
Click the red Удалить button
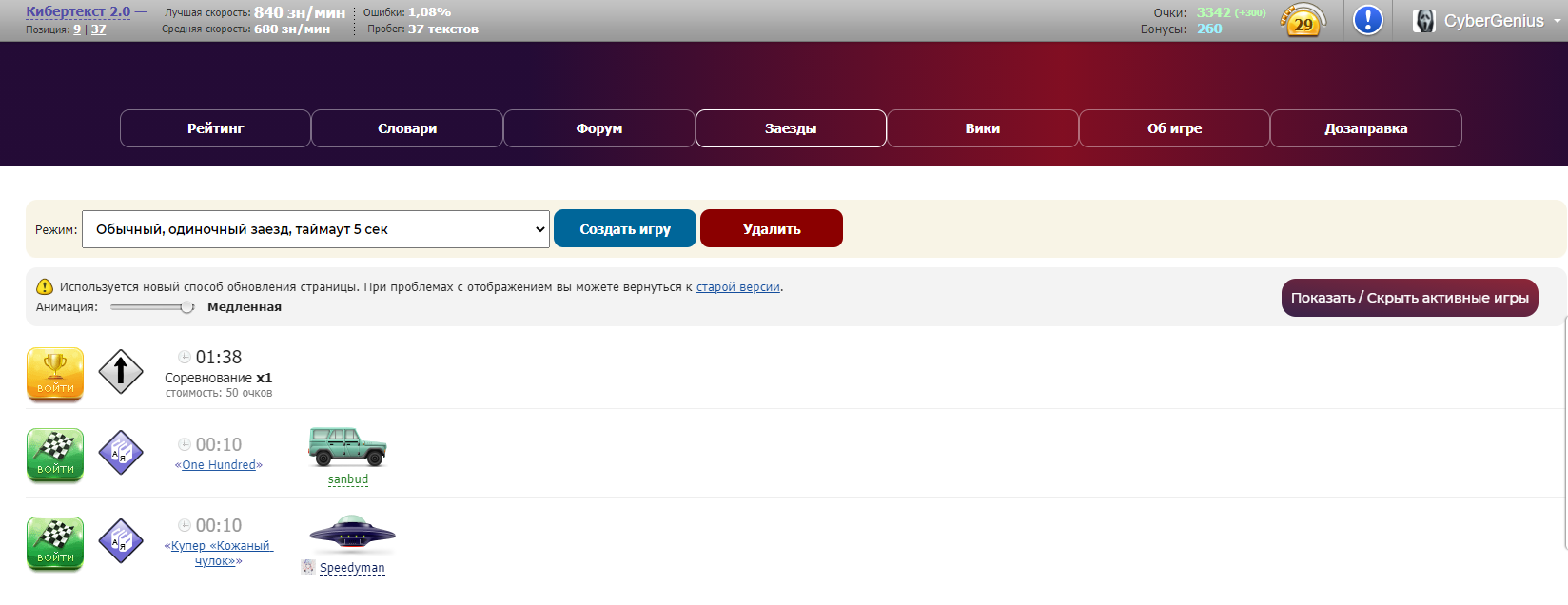[772, 228]
